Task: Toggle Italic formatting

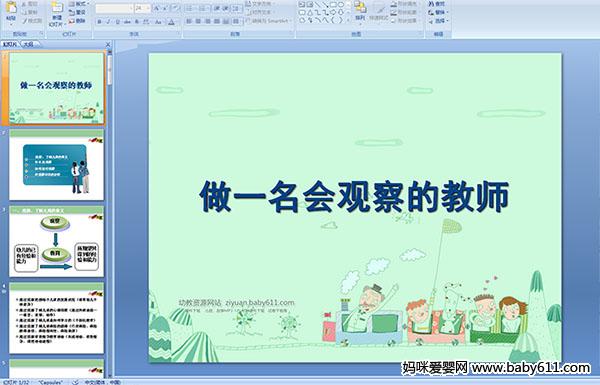Action: click(109, 22)
